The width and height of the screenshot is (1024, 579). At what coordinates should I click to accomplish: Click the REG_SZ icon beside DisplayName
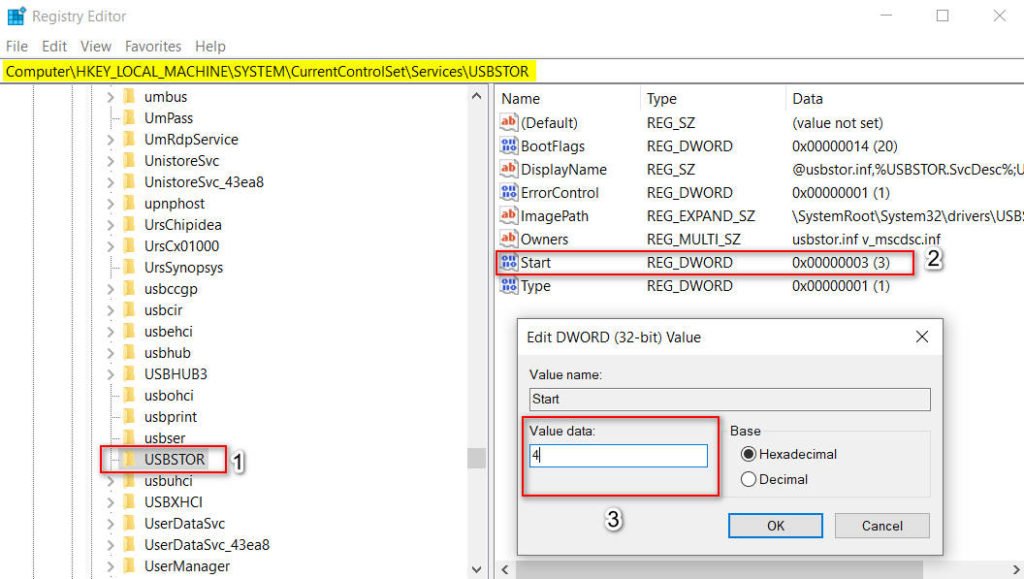(x=510, y=169)
